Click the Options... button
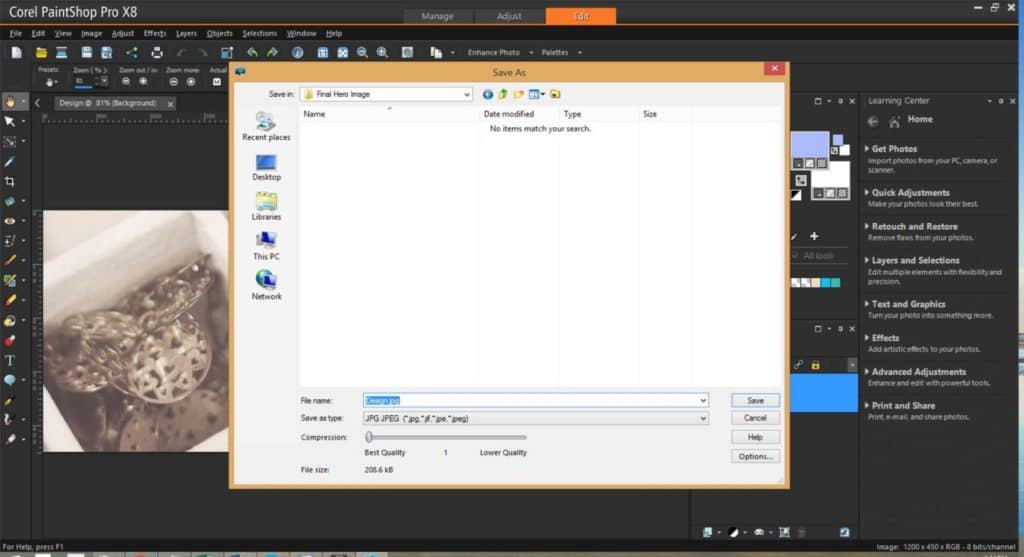The width and height of the screenshot is (1024, 557). click(x=755, y=456)
